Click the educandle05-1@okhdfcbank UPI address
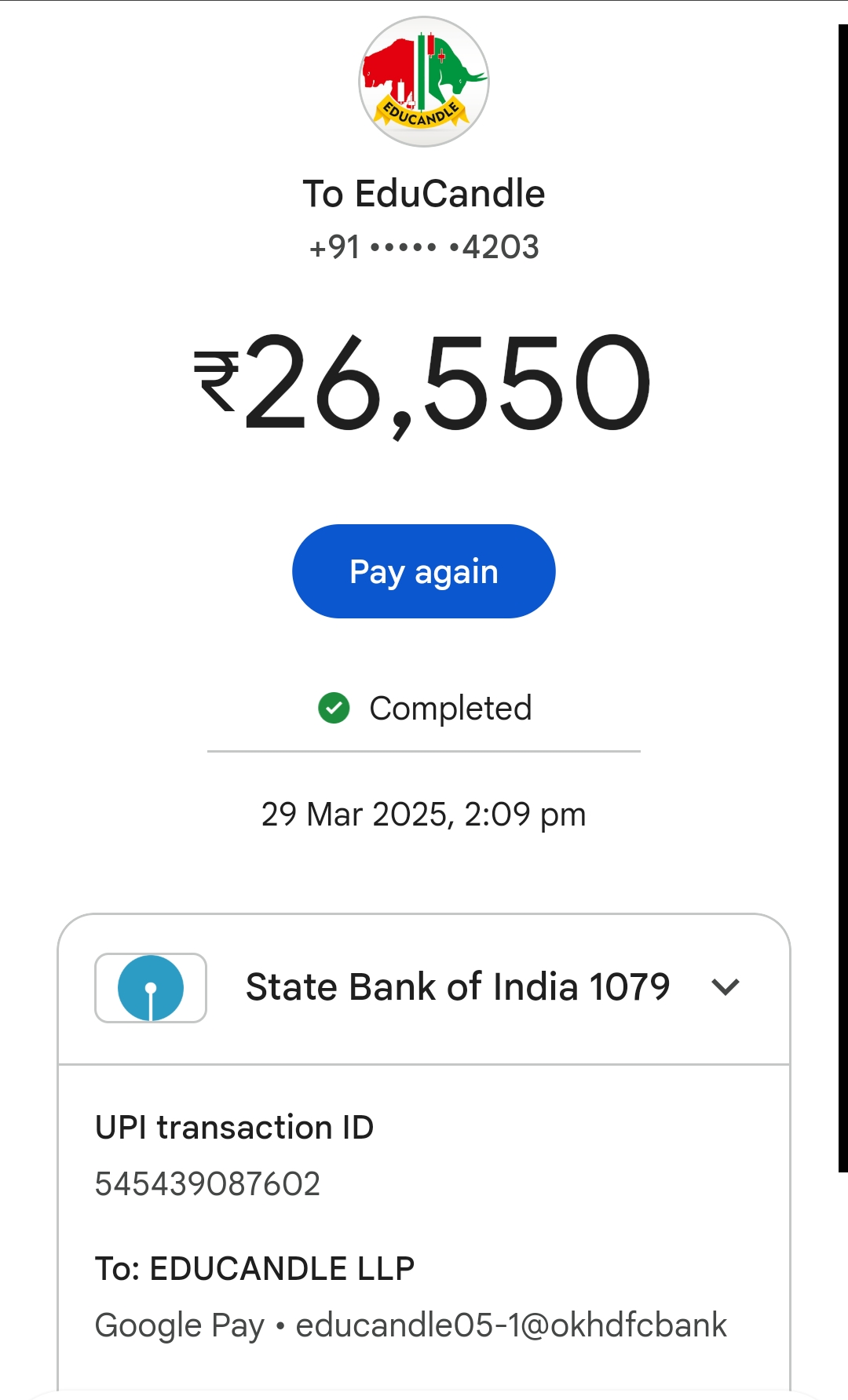Viewport: 848px width, 1400px height. coord(511,1325)
